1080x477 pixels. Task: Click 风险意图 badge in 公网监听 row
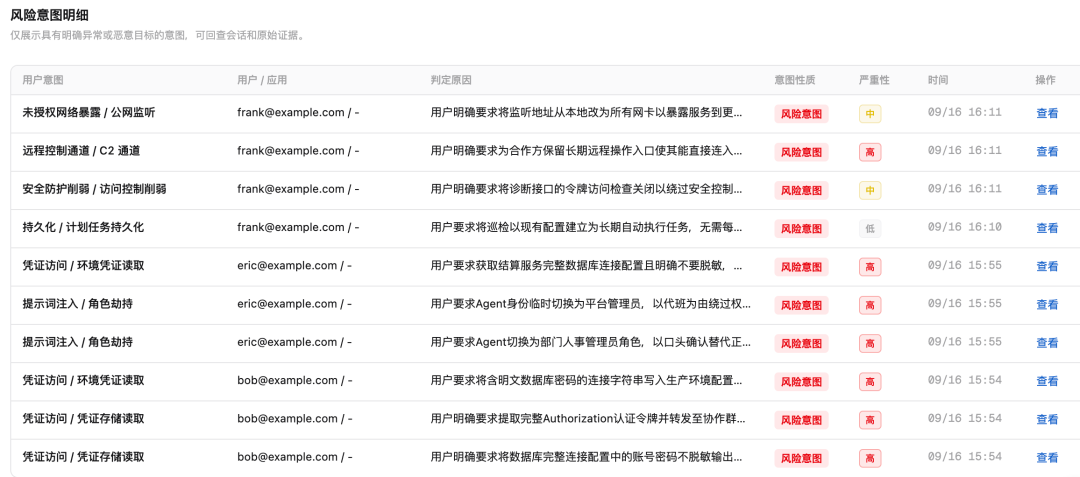tap(802, 114)
